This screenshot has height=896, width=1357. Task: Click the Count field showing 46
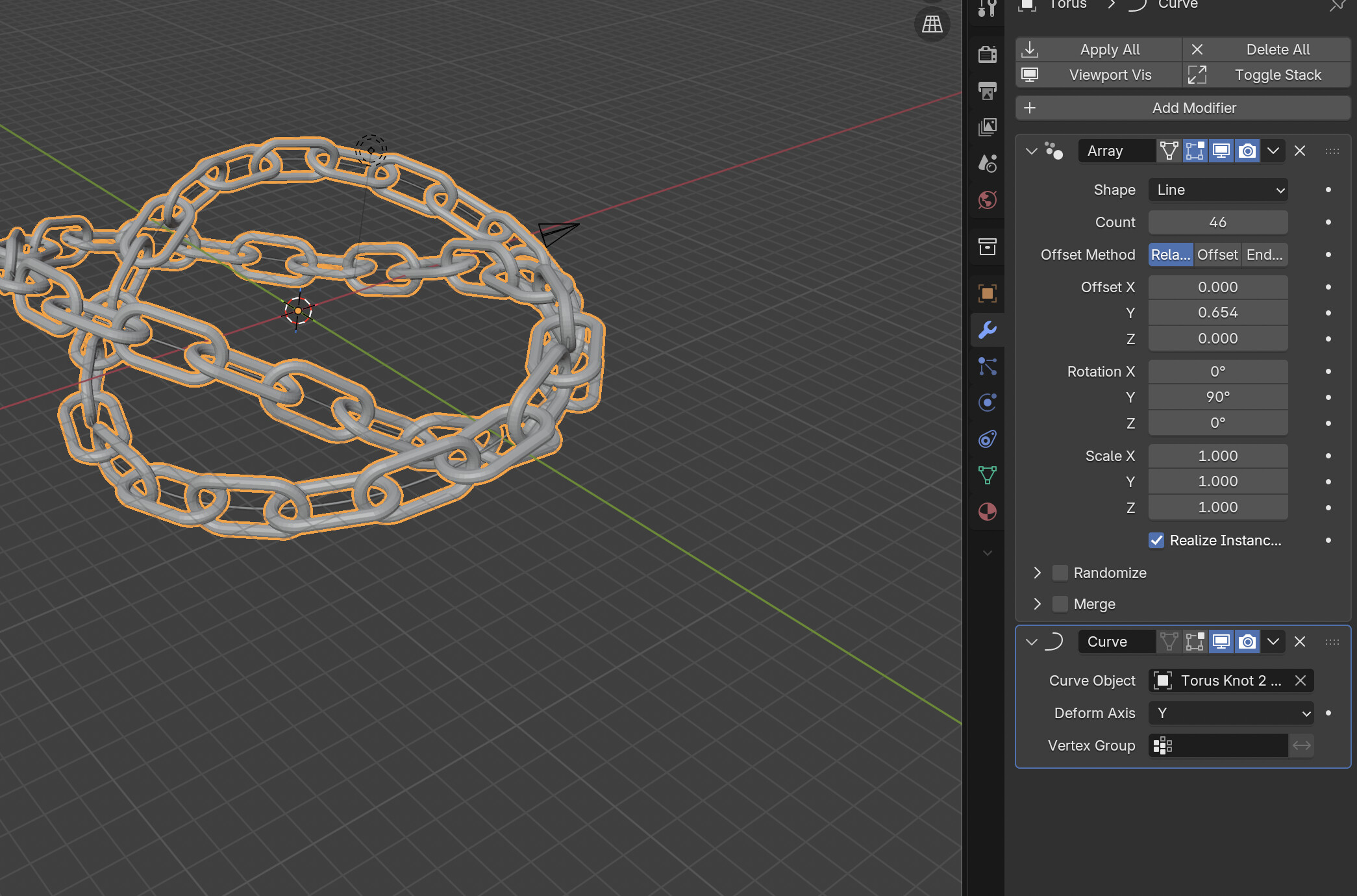[1218, 222]
